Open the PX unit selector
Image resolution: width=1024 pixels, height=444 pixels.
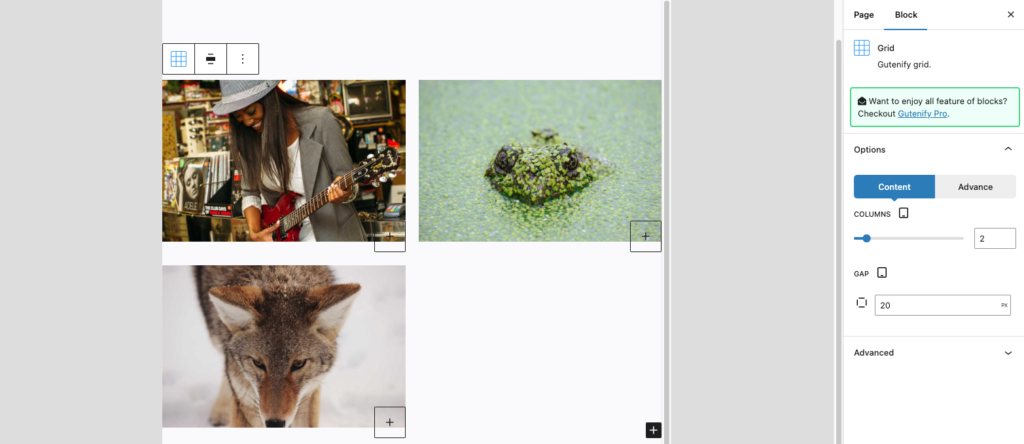tap(1004, 306)
